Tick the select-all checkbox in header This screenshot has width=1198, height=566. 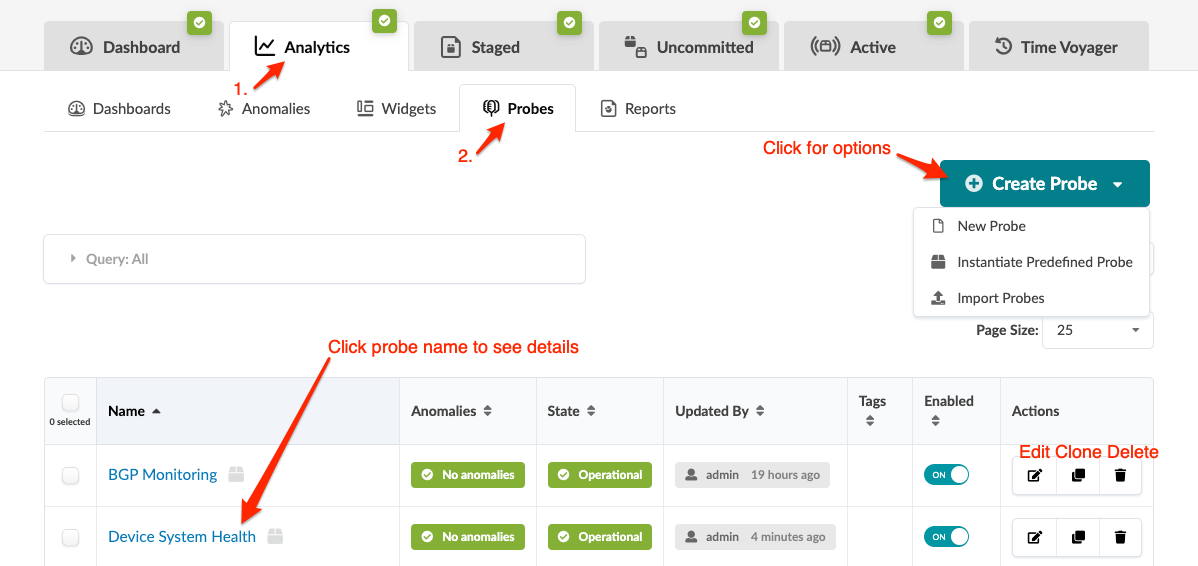click(70, 403)
